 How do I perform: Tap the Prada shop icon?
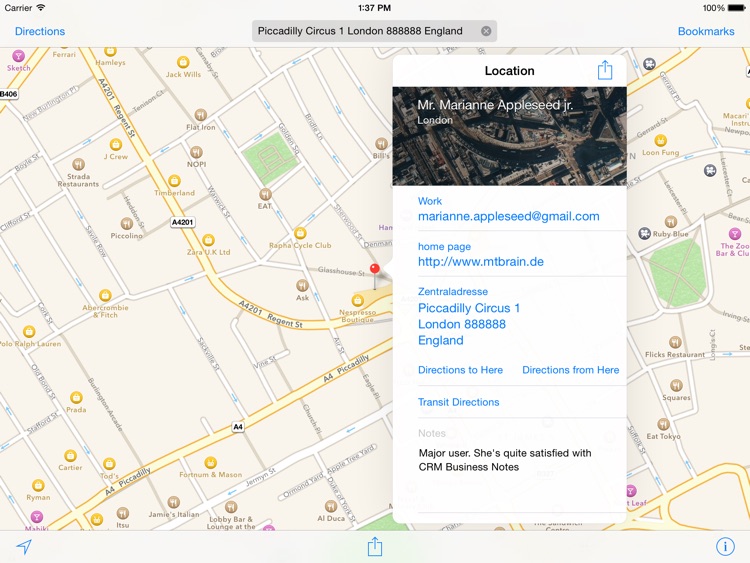pyautogui.click(x=76, y=397)
